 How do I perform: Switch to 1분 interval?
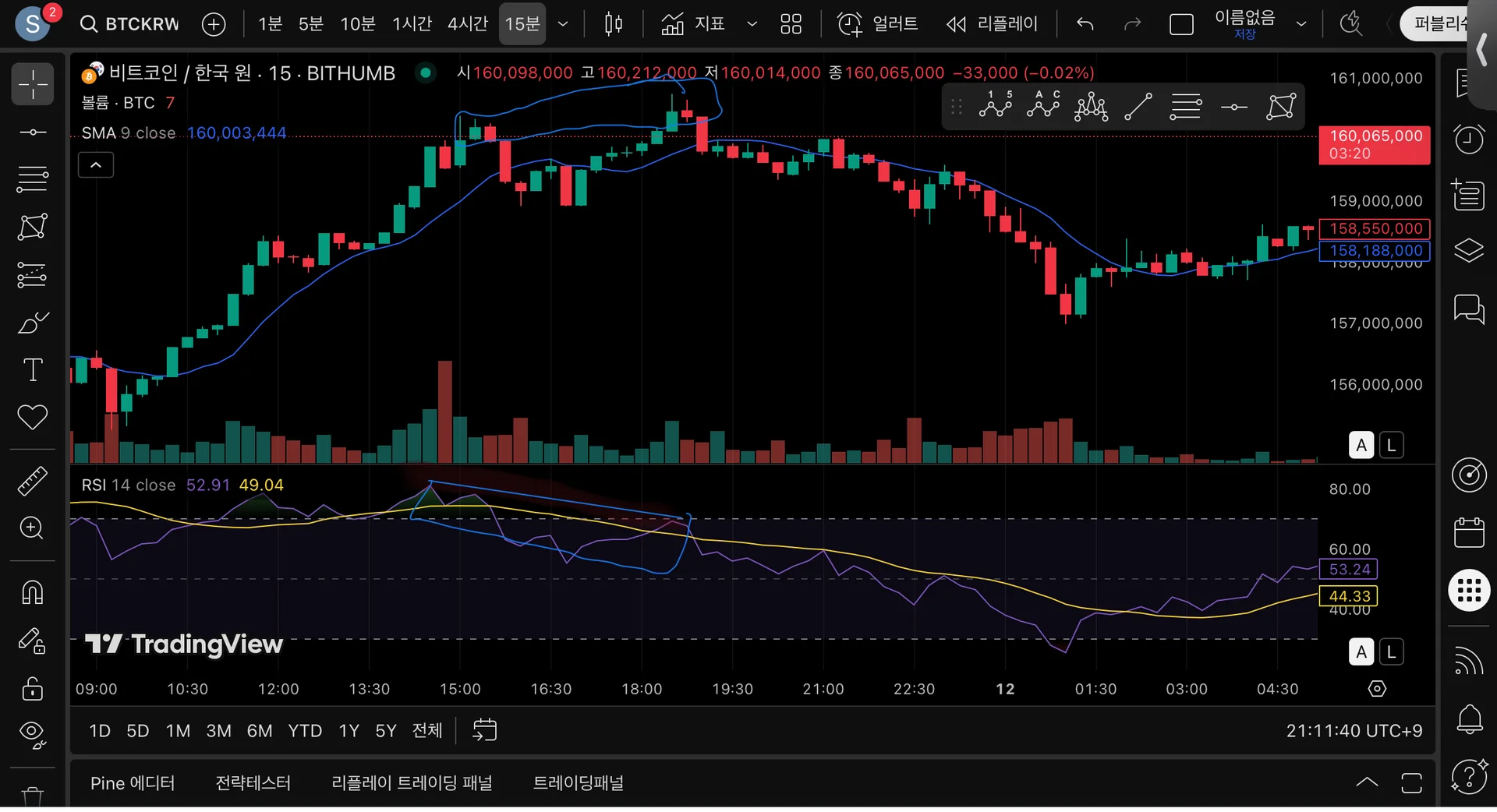click(270, 24)
